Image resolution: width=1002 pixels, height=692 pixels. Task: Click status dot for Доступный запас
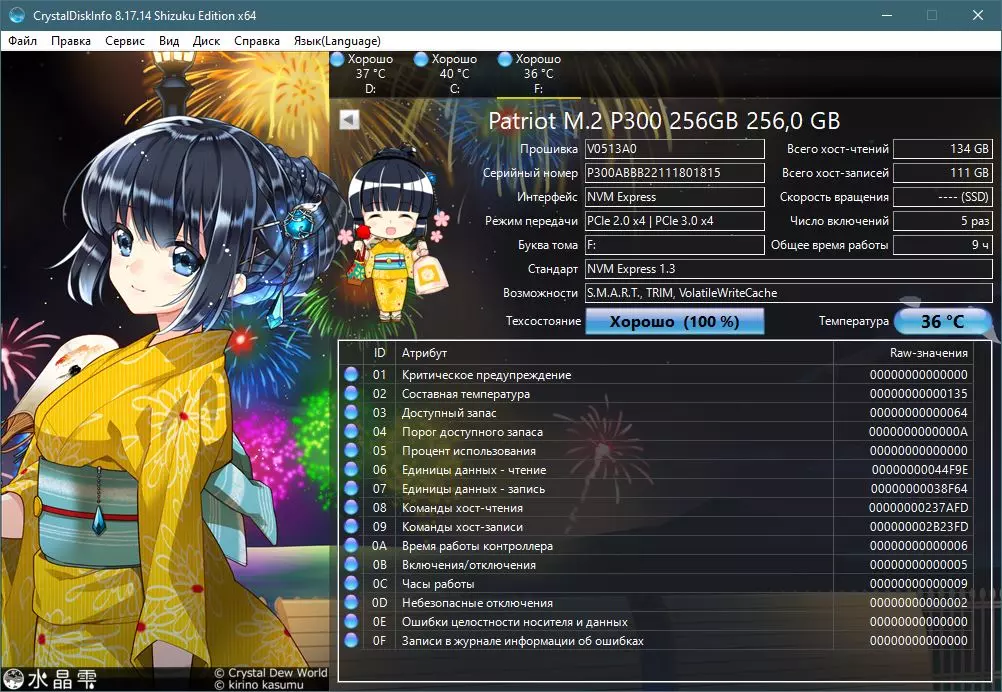pos(351,413)
